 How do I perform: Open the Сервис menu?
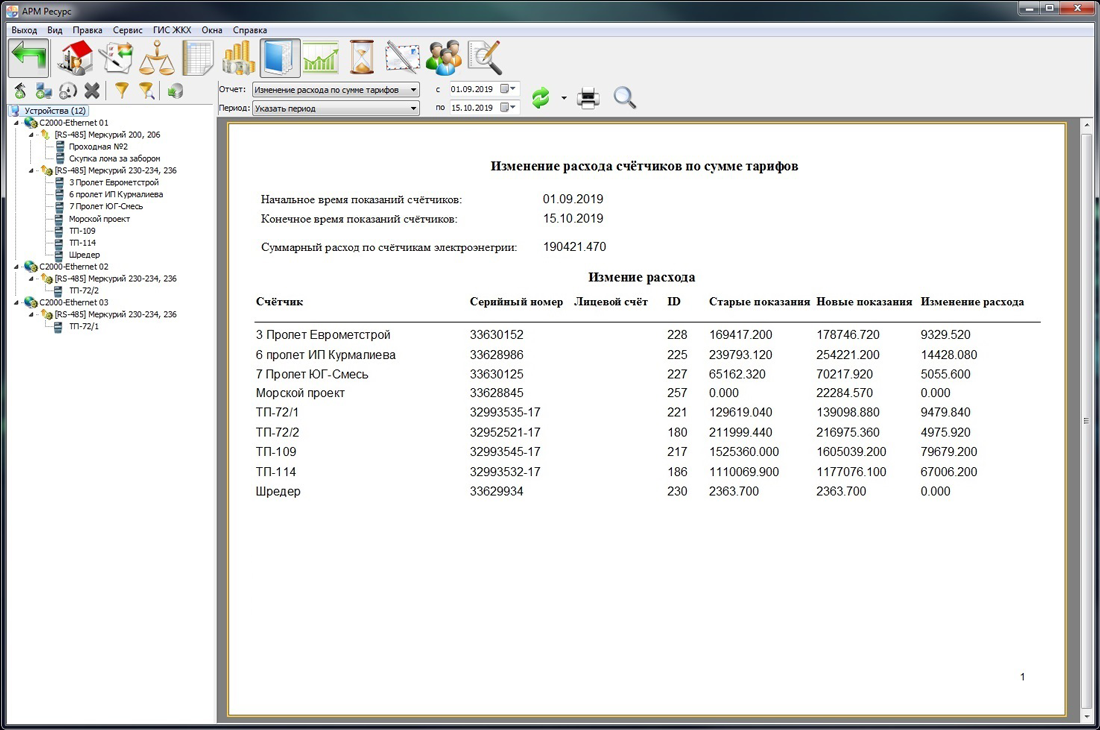[127, 30]
